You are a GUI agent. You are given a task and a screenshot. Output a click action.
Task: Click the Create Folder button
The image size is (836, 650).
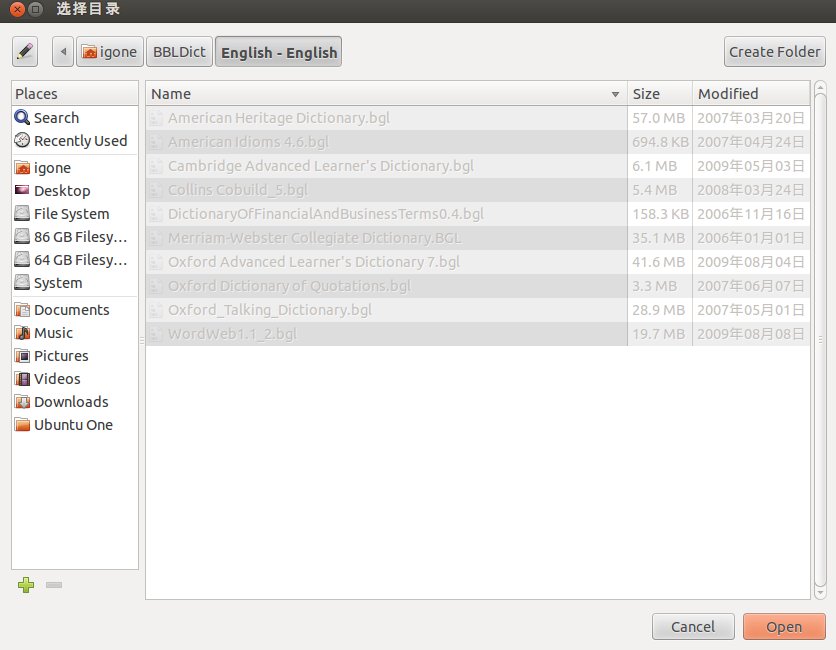click(x=774, y=52)
